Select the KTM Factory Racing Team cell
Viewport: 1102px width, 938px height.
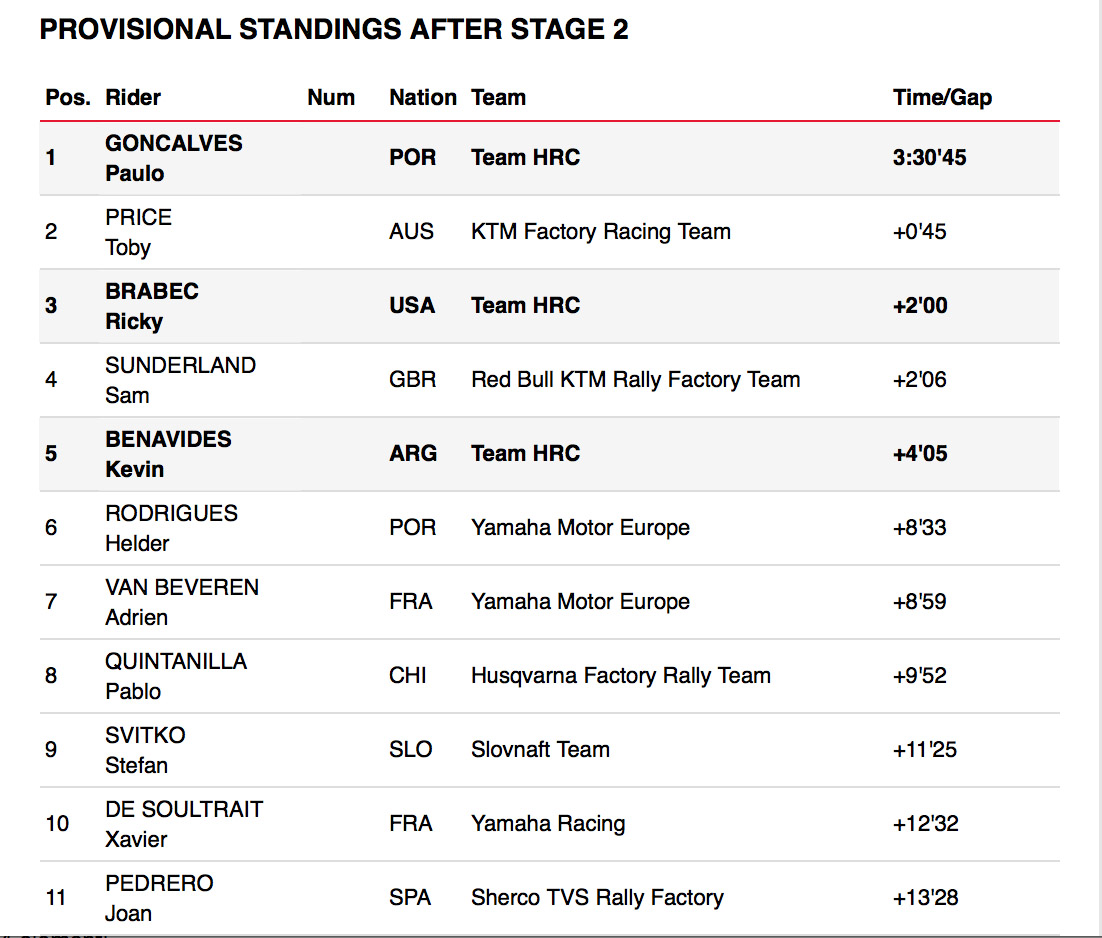tap(600, 232)
